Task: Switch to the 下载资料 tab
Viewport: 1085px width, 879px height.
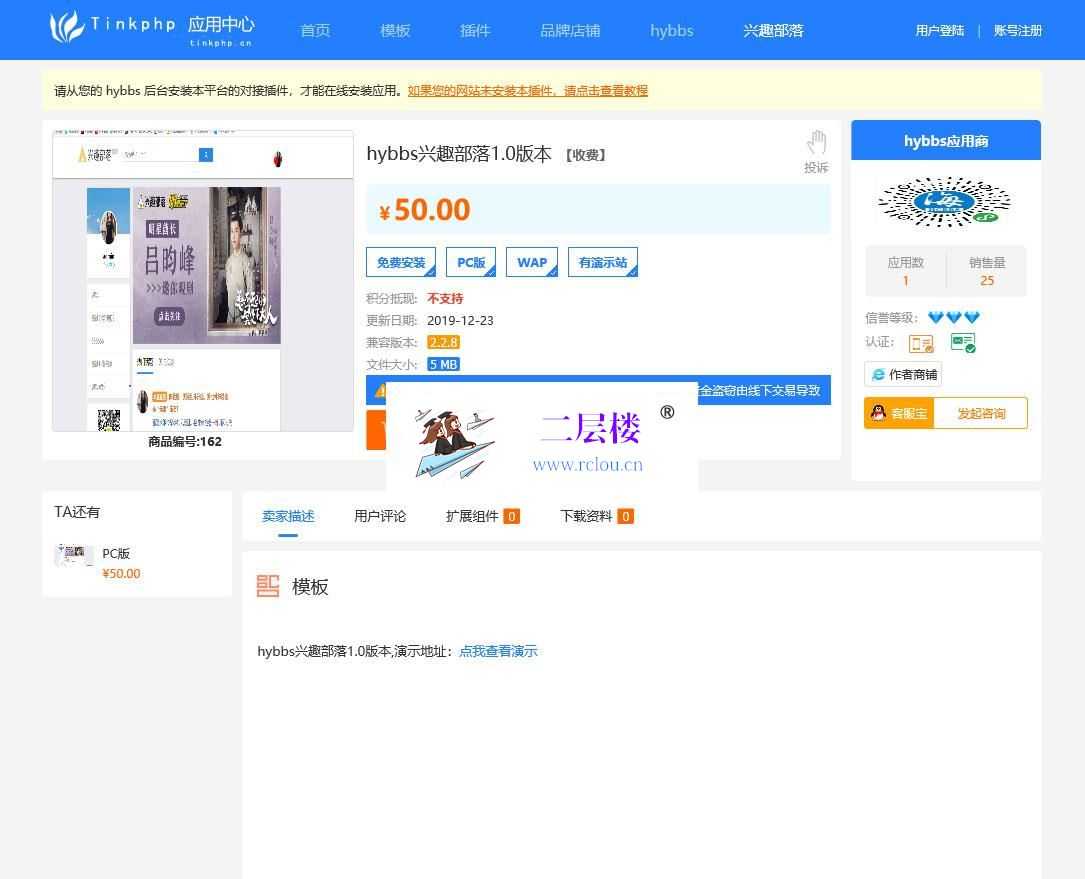Action: pos(596,516)
